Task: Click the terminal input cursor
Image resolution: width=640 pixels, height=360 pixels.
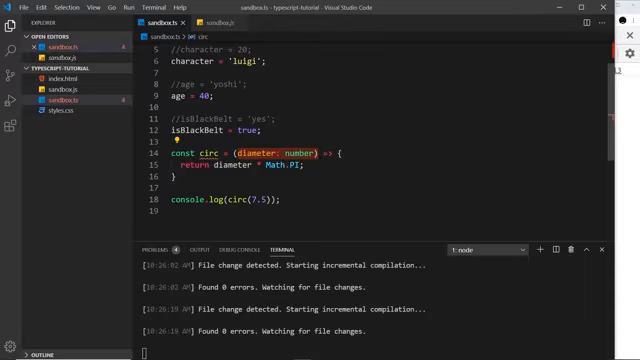Action: click(x=144, y=353)
